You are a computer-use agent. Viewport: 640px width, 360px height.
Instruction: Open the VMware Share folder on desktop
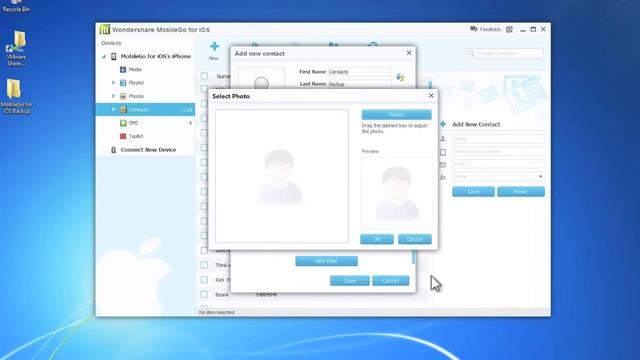(17, 48)
